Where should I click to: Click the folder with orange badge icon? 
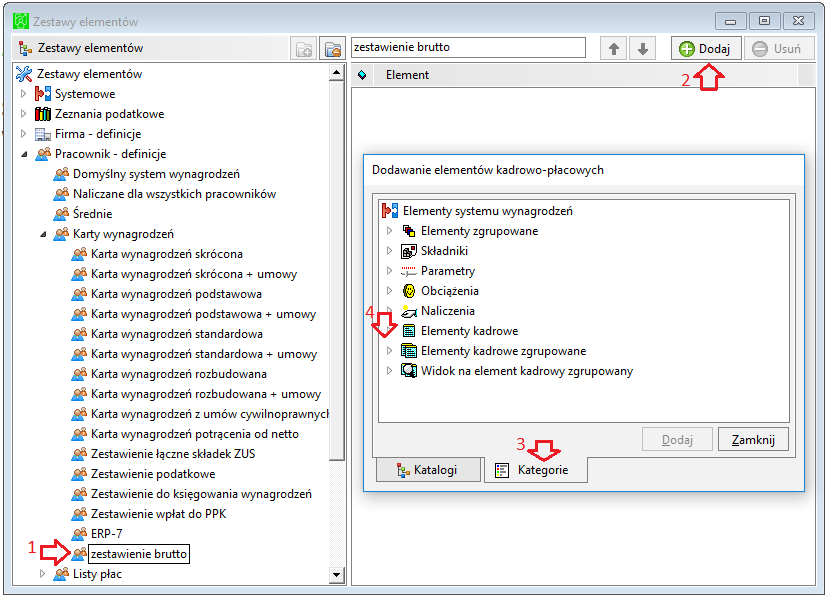333,49
